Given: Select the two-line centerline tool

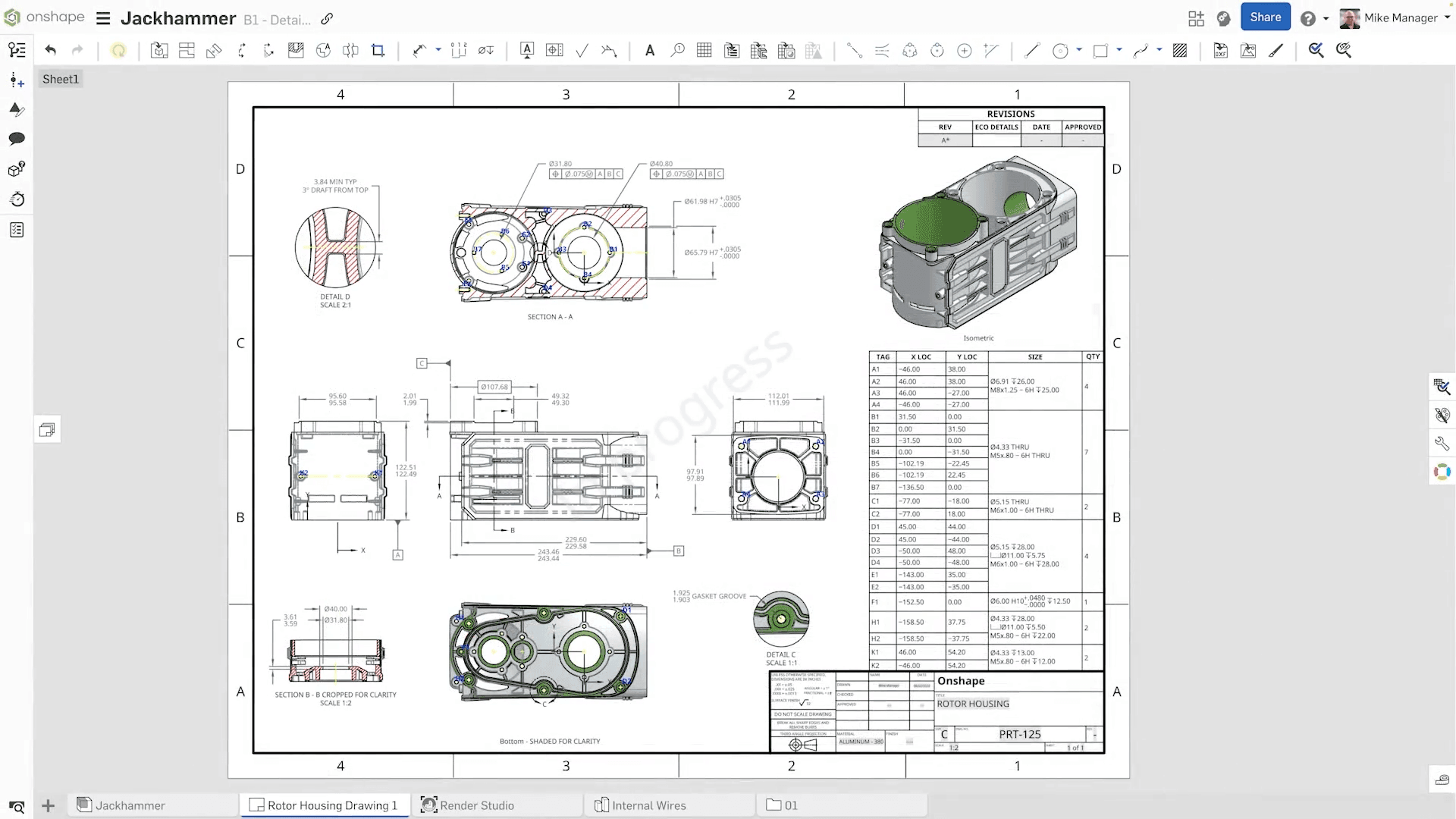Looking at the screenshot, I should click(882, 50).
